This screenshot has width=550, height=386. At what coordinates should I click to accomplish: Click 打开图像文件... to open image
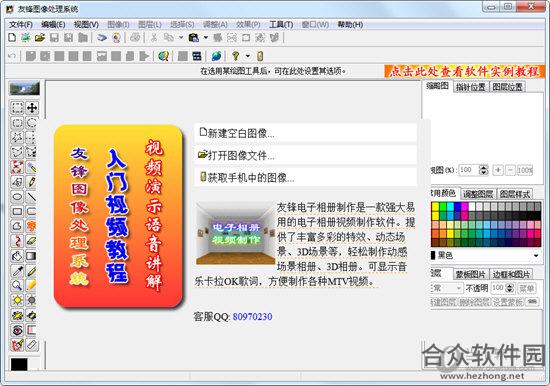click(305, 155)
